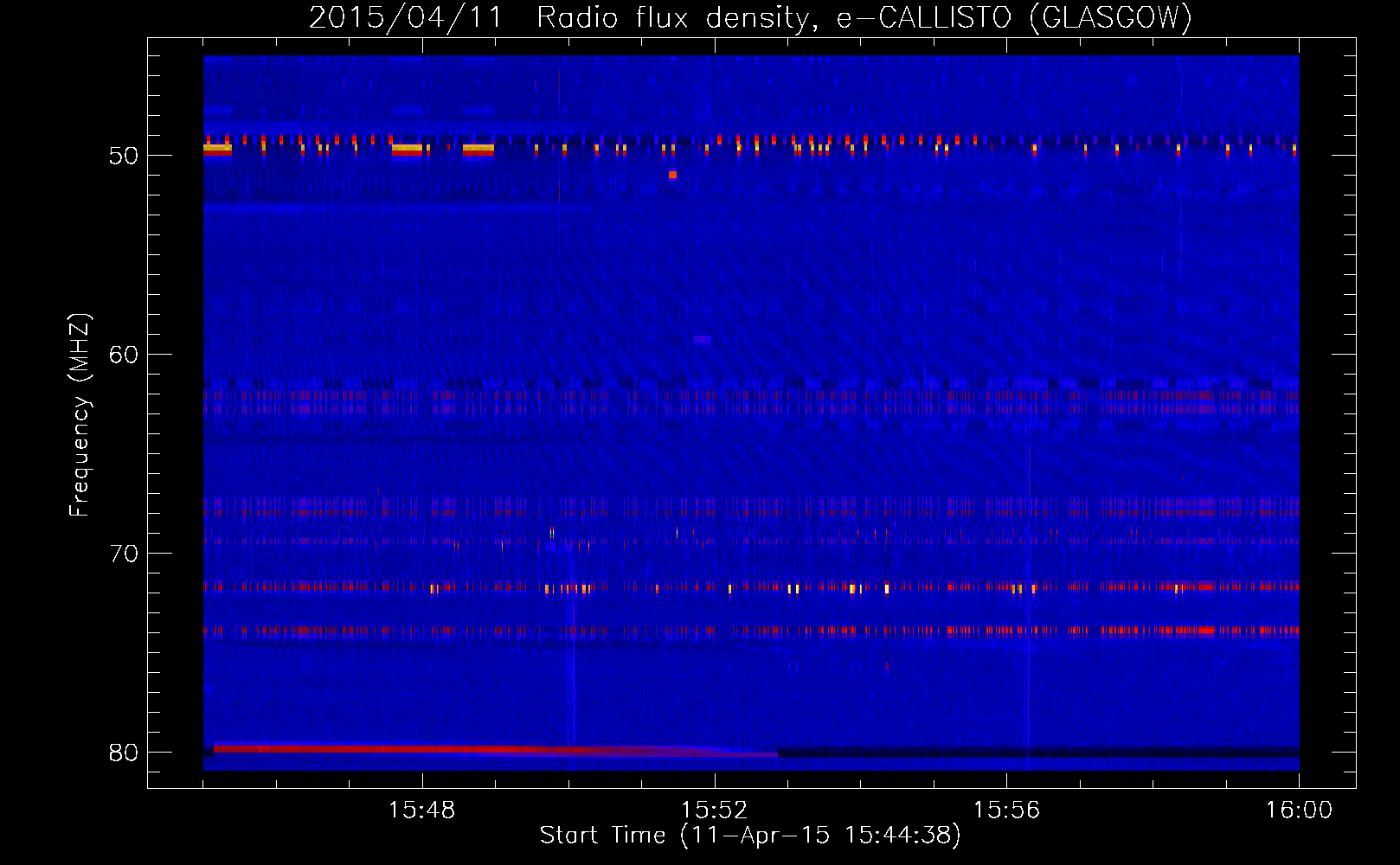Click the "Frequency (MHZ)" axis label

click(x=80, y=415)
